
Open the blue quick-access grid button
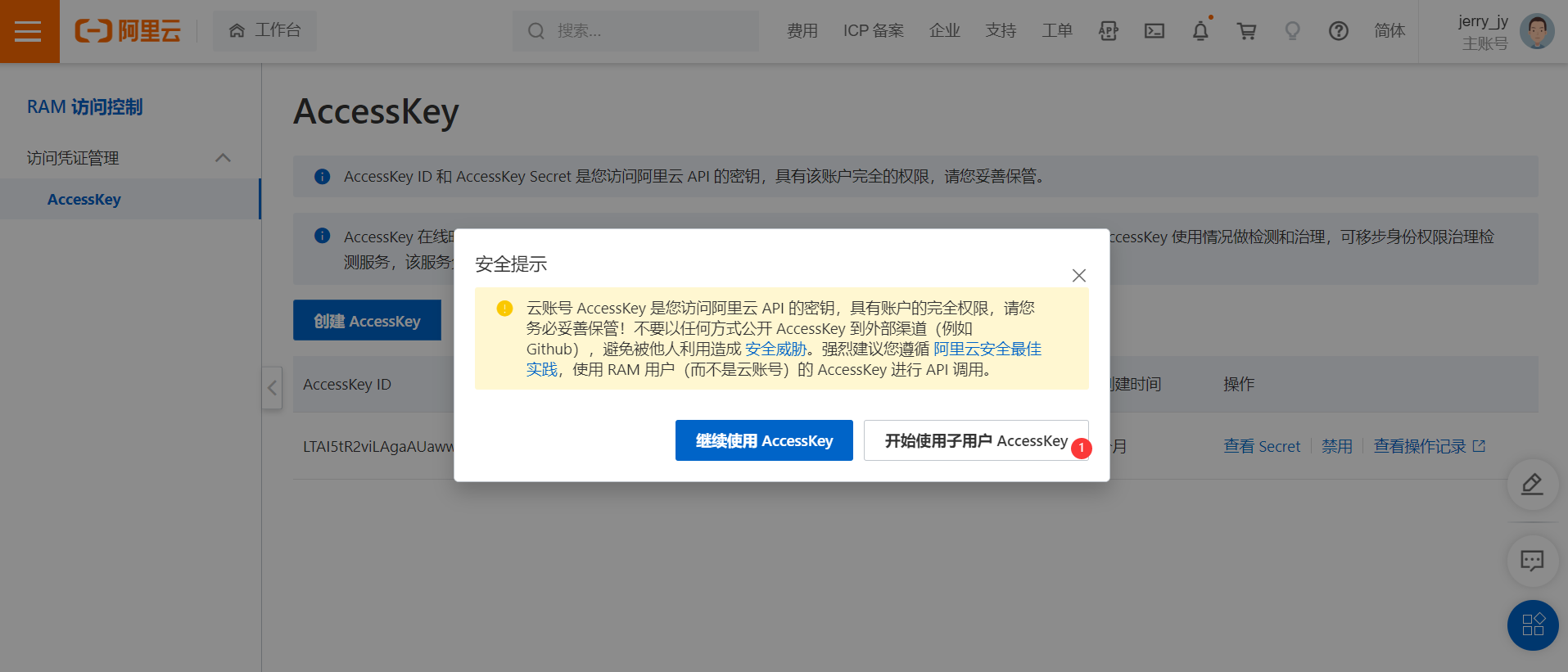tap(1533, 625)
